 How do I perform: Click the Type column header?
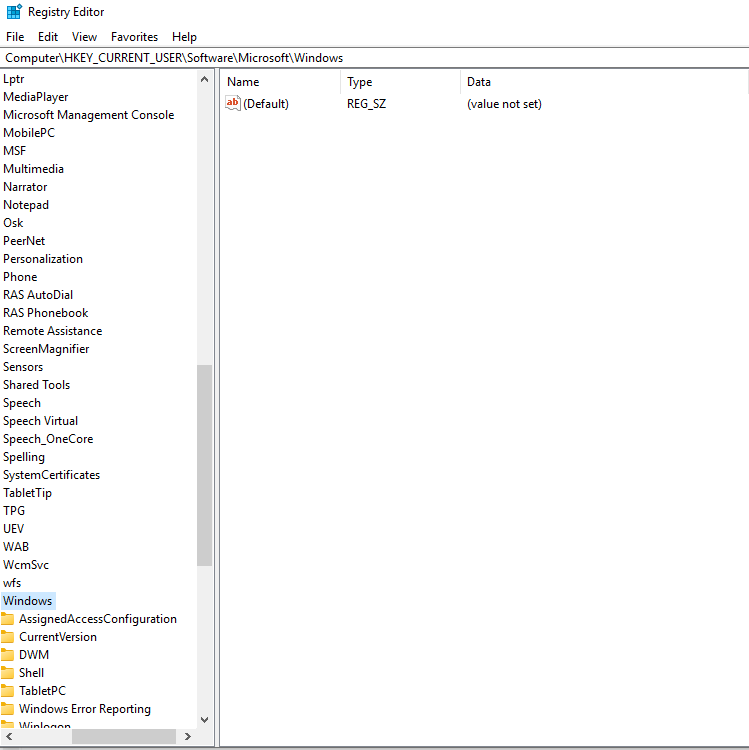tap(401, 82)
